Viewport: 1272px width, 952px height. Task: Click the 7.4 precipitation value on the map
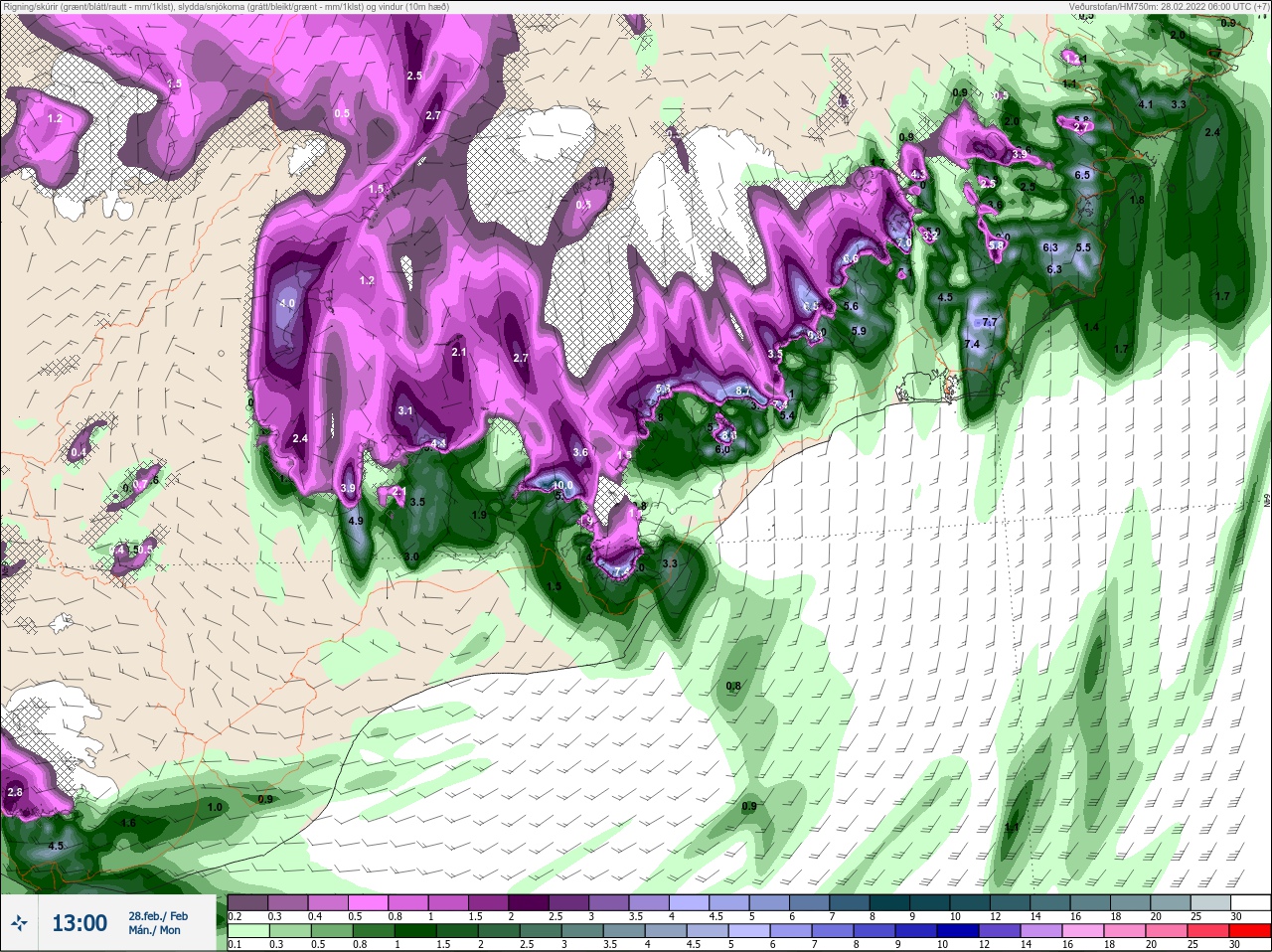[x=972, y=344]
